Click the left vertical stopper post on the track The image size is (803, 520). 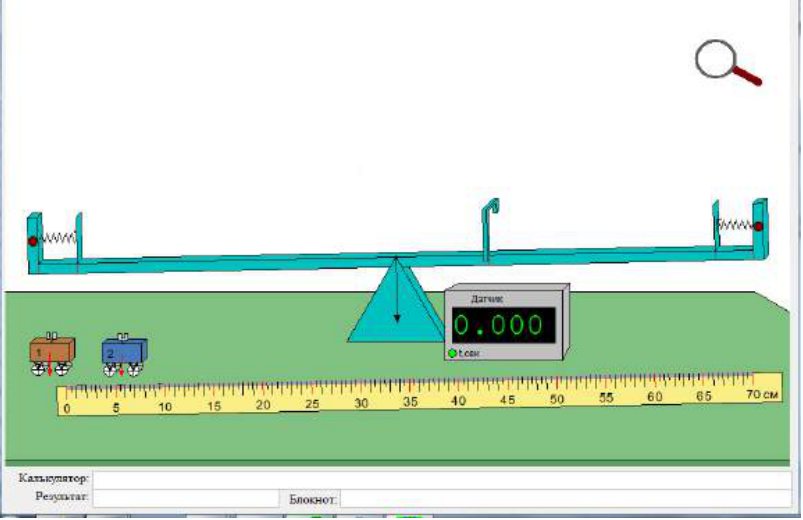tap(79, 239)
